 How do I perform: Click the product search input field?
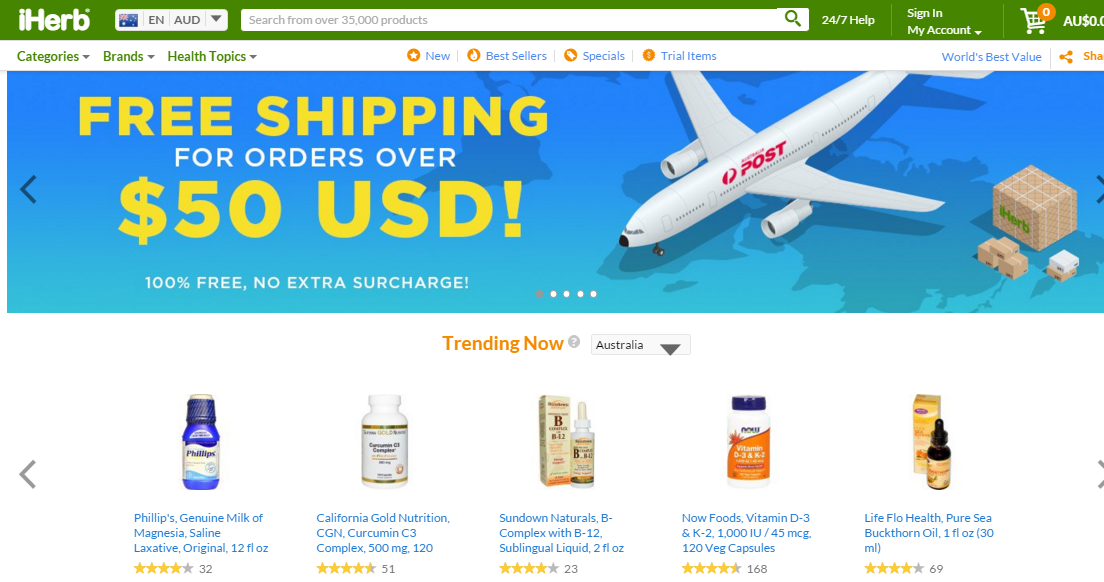click(x=510, y=20)
